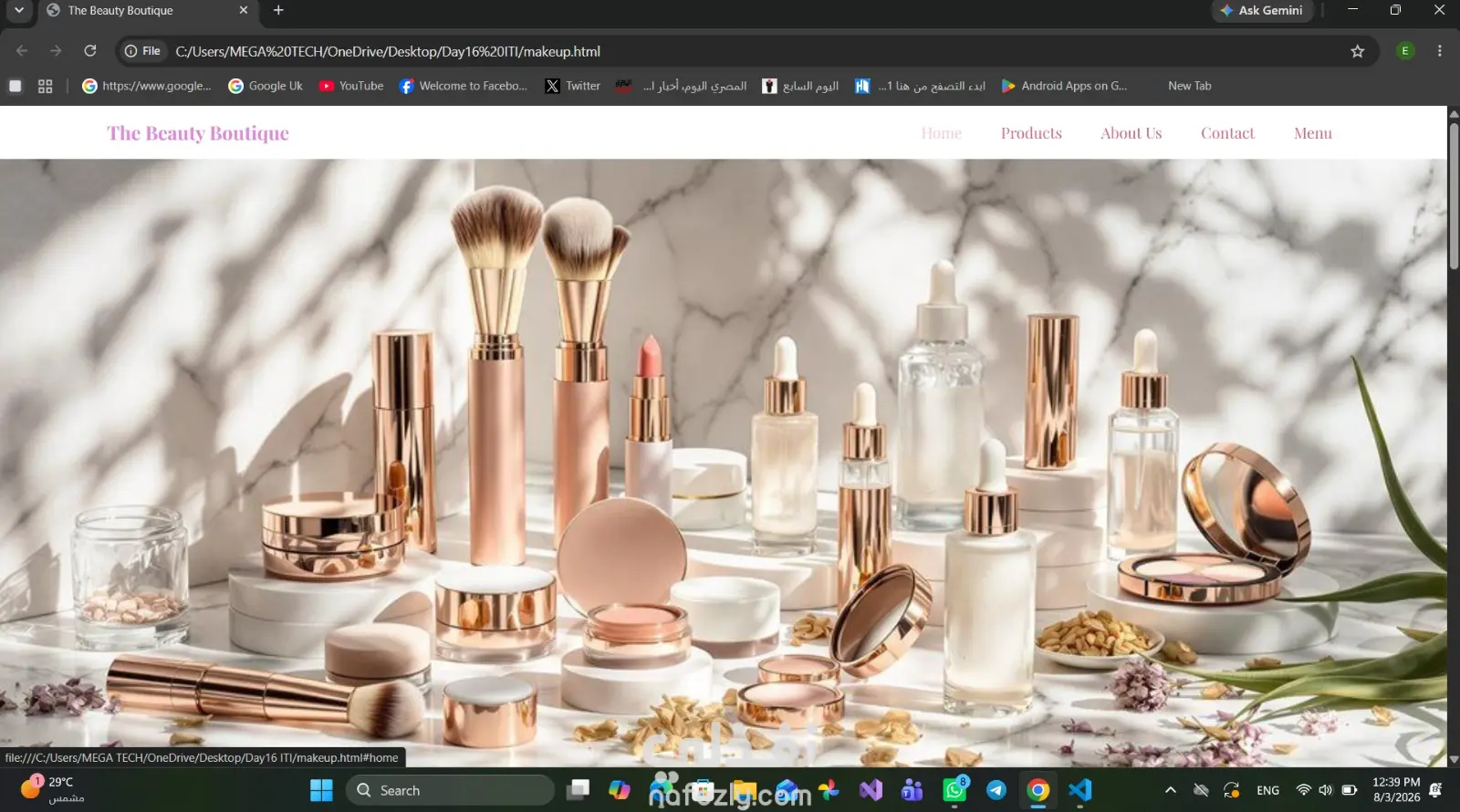
Task: Open the Products page link
Action: point(1031,133)
